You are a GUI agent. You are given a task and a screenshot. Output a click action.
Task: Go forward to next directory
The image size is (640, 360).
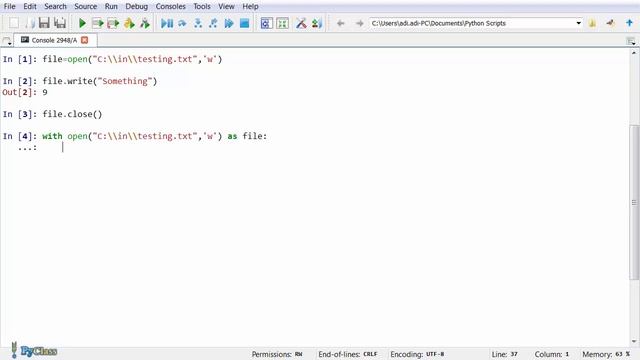(359, 23)
